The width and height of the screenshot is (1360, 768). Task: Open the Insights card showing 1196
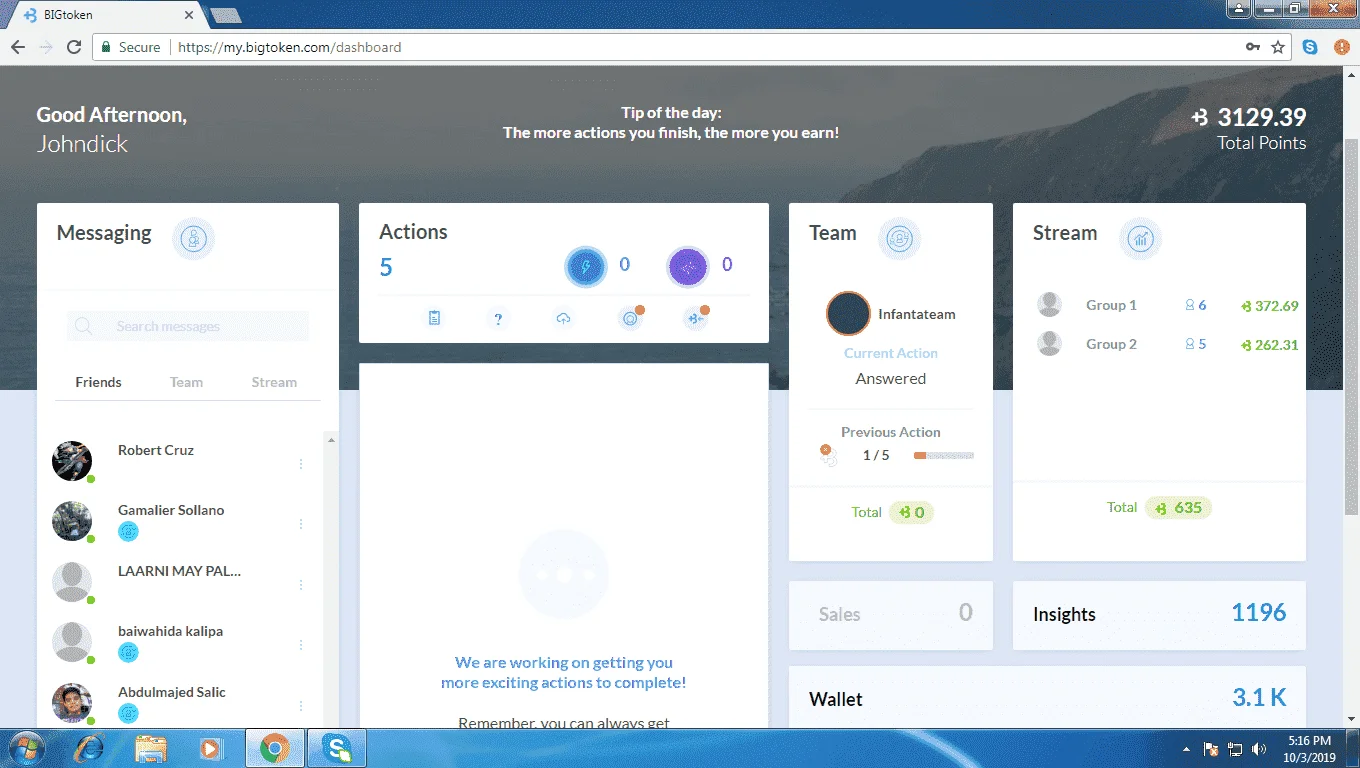[1159, 615]
